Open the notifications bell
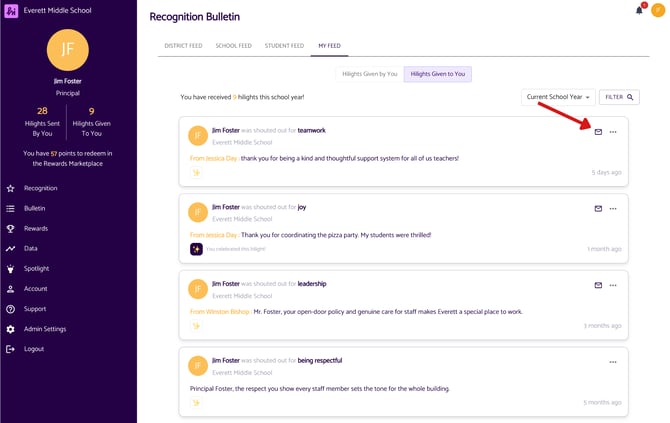 point(639,10)
